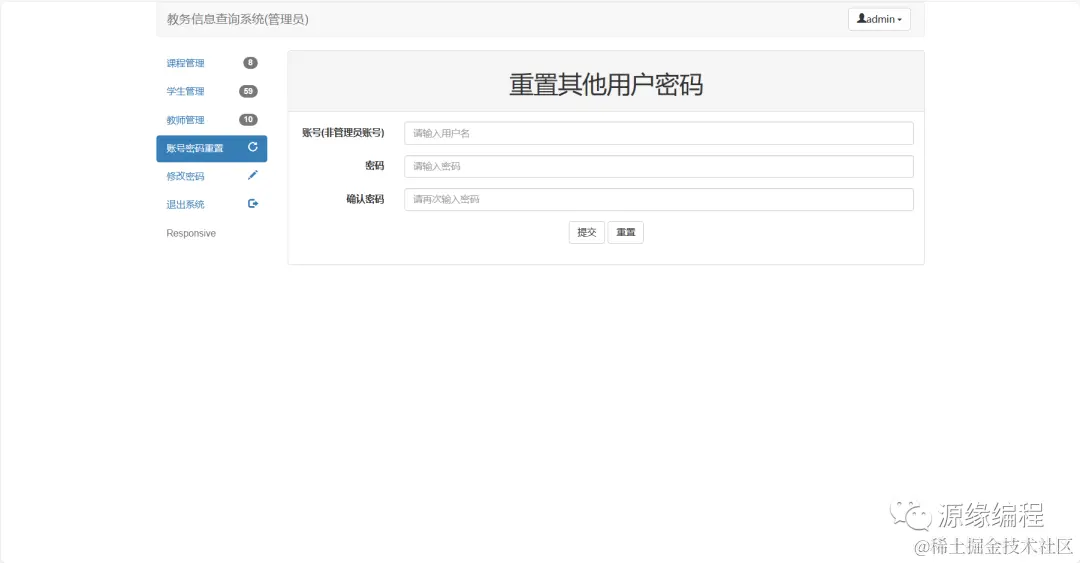This screenshot has width=1080, height=563.
Task: Open 课程管理 in the sidebar
Action: pyautogui.click(x=211, y=63)
